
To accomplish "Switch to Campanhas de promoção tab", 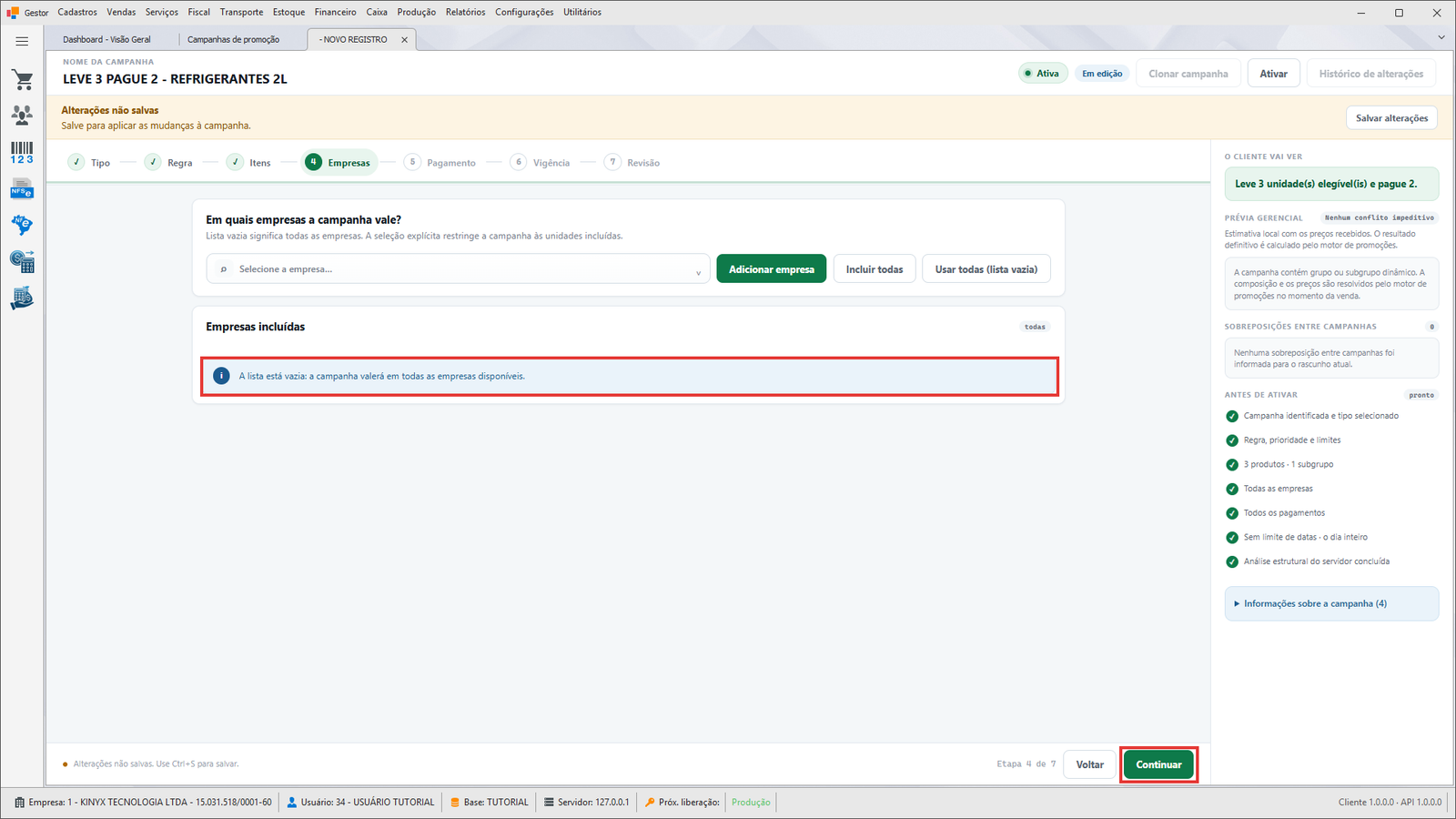I will click(234, 40).
